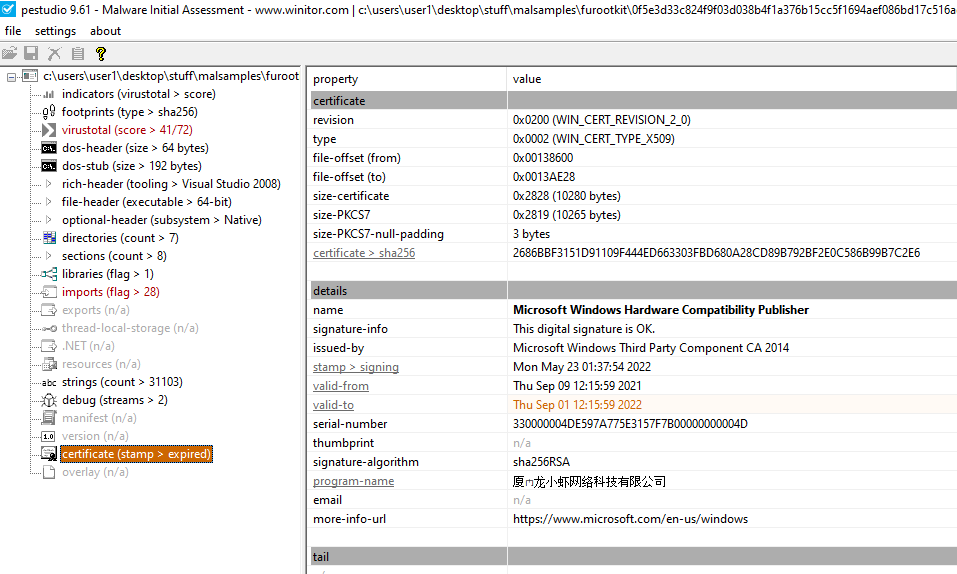Select debug (streams > 2) item
Screen dimensions: 957x574
tap(115, 400)
